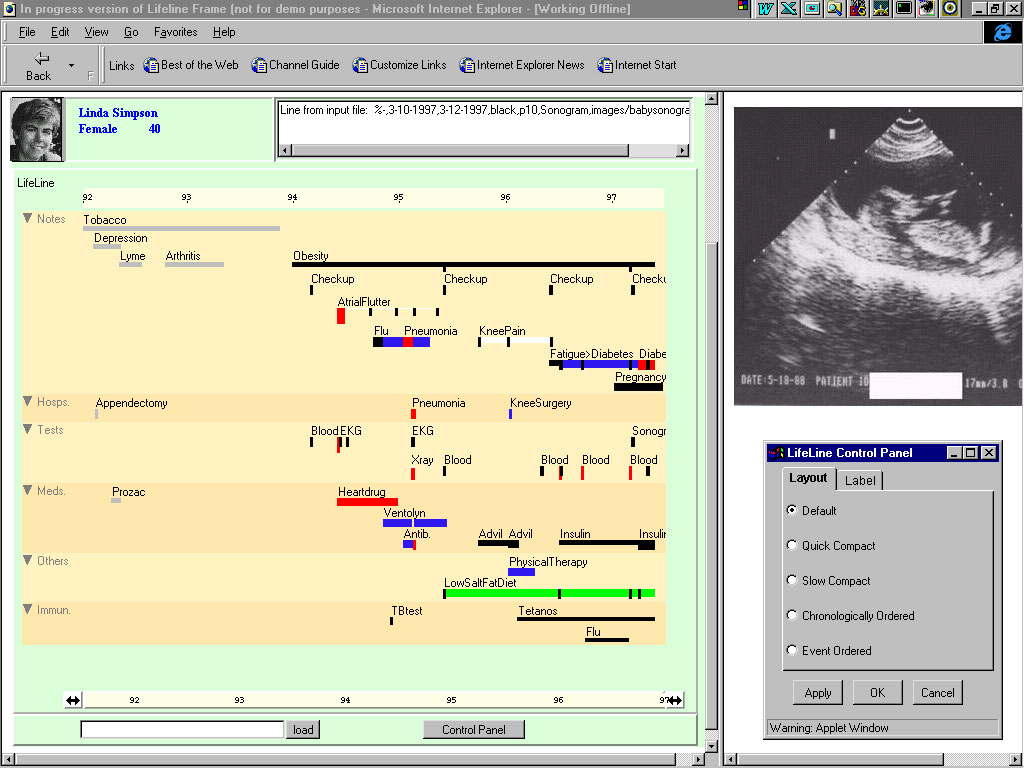This screenshot has width=1024, height=768.
Task: Click the ship wheel icon in shortcut bar
Action: pos(881,8)
